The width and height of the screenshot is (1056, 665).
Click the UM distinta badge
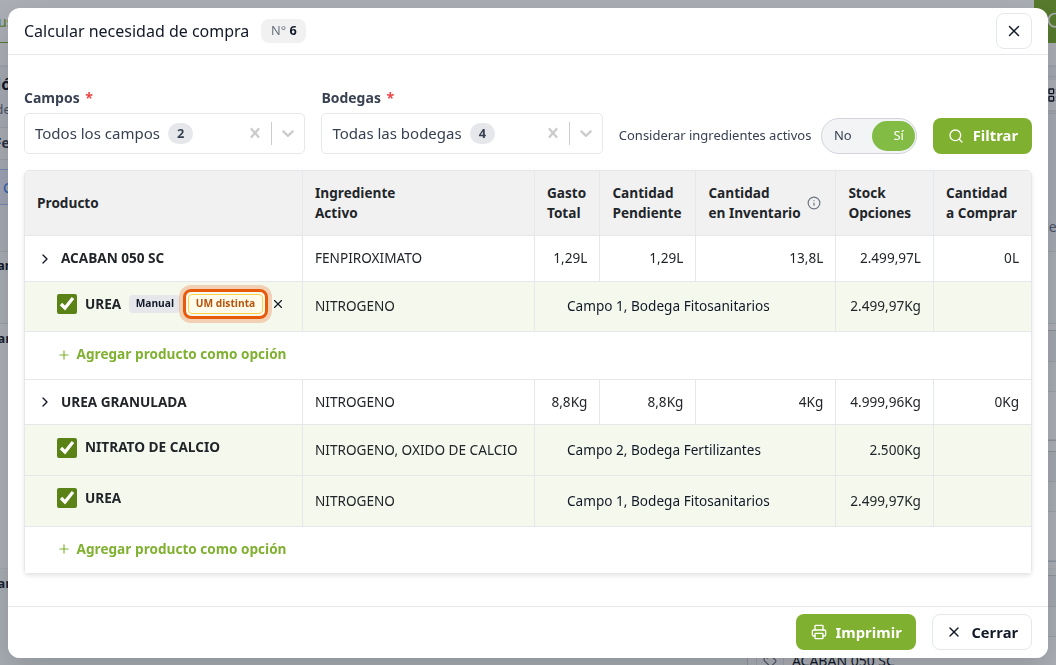pyautogui.click(x=226, y=304)
